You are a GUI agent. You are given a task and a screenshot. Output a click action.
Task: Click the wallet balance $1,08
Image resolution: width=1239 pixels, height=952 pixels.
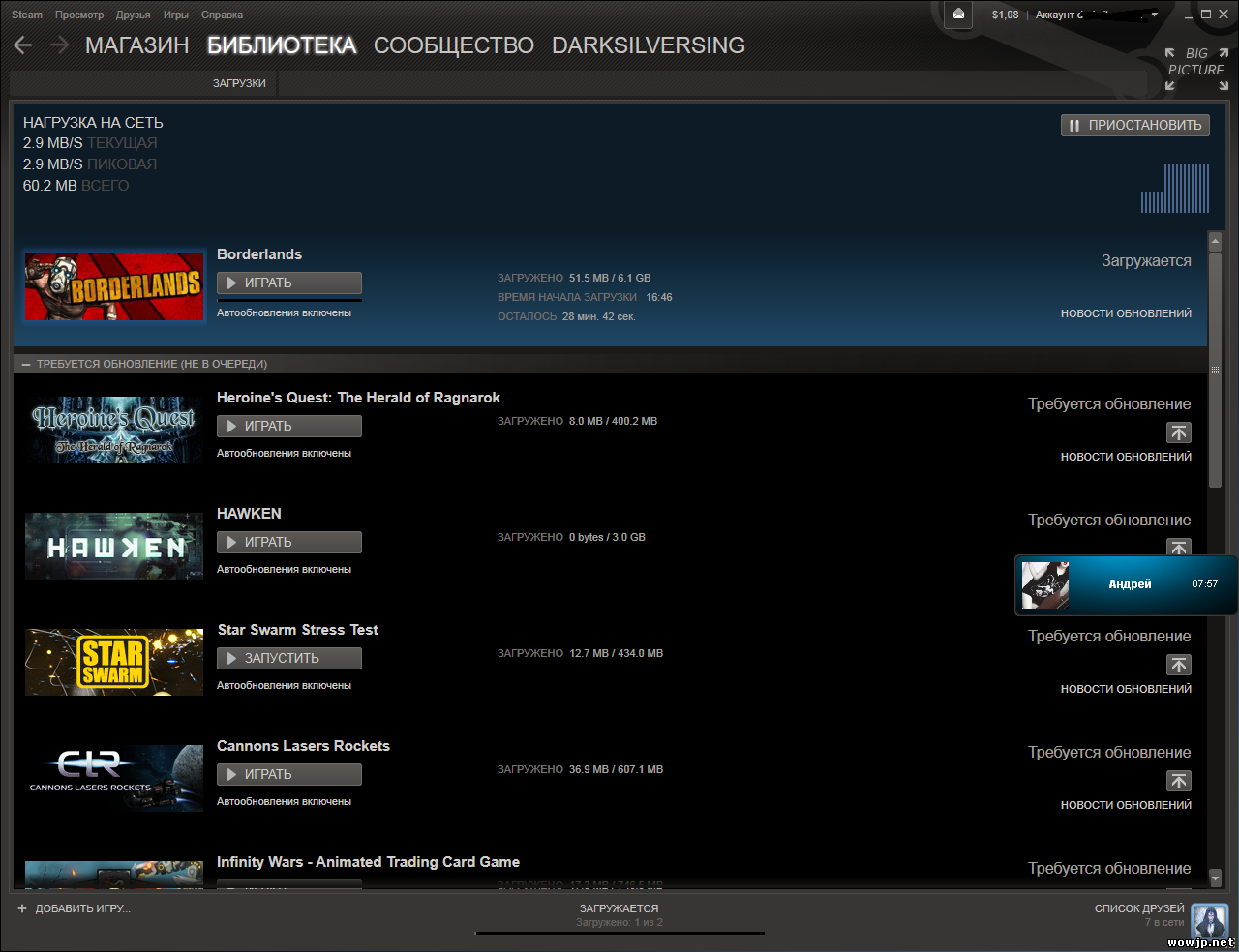point(1006,15)
